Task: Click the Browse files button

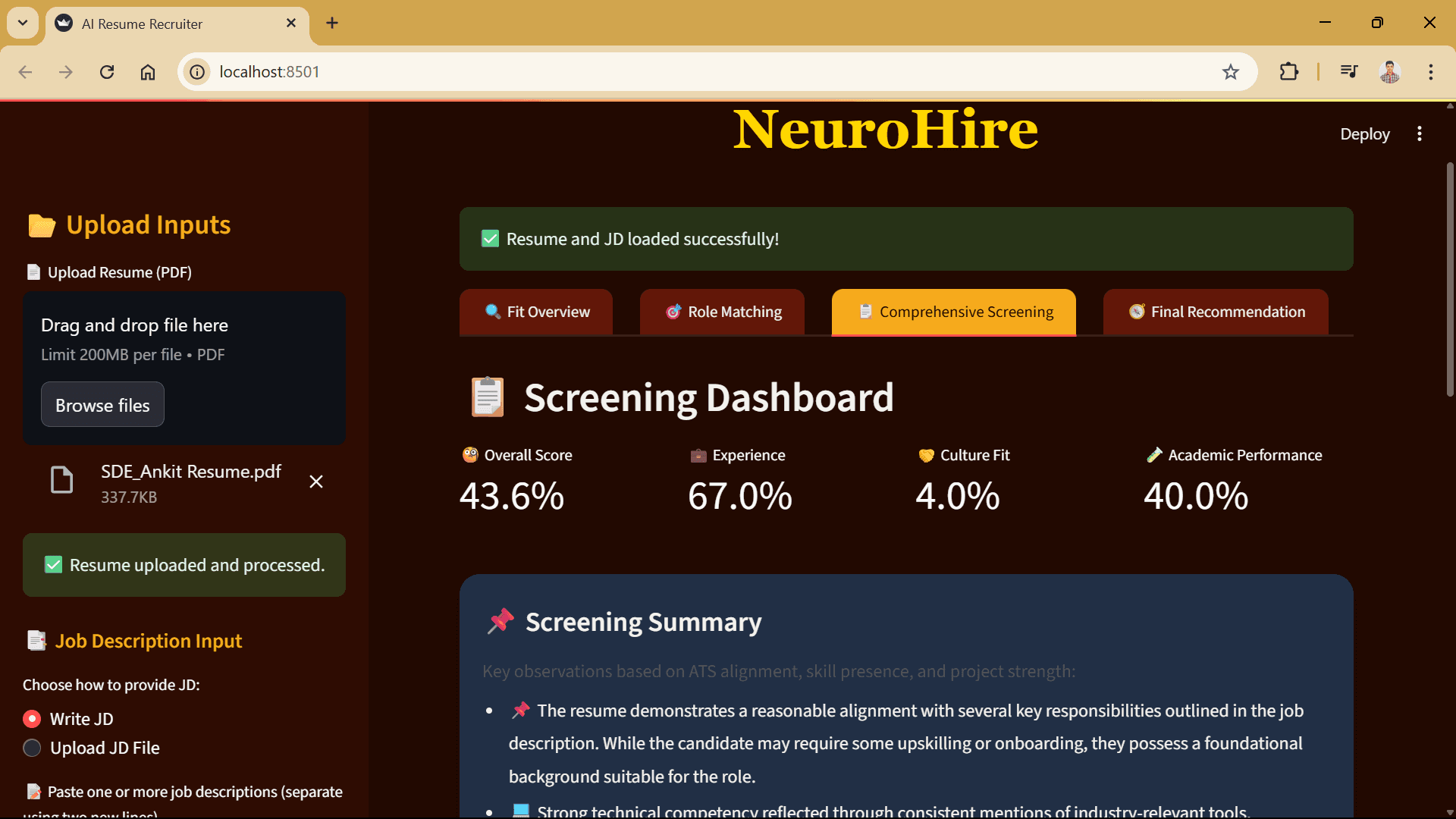Action: tap(102, 405)
